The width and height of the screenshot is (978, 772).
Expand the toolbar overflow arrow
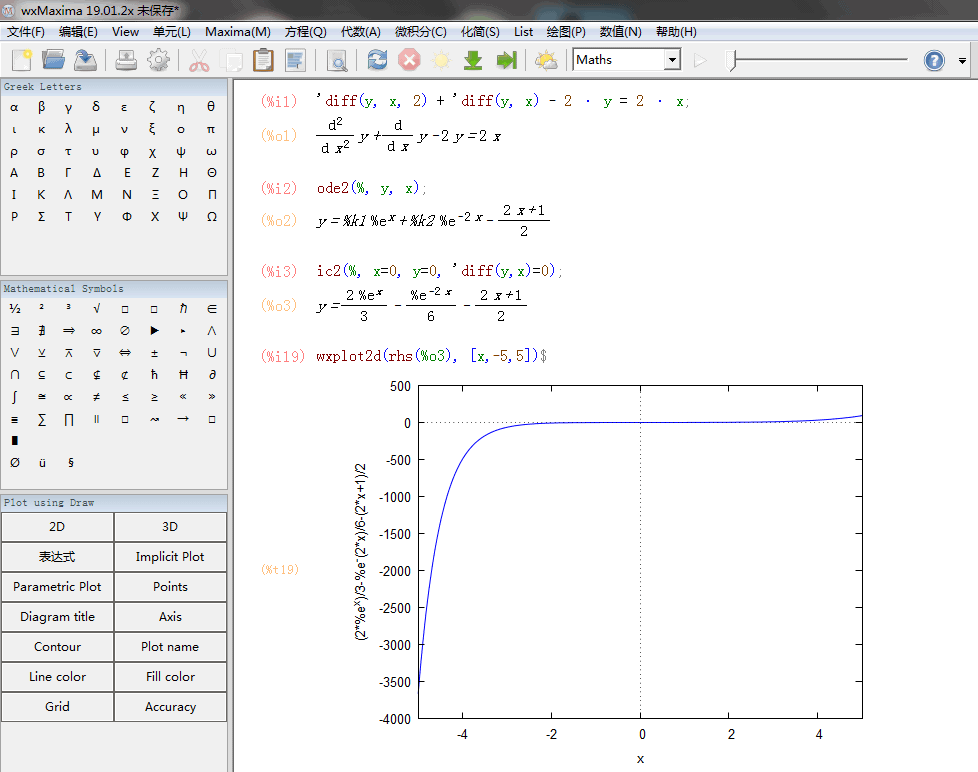[x=962, y=60]
